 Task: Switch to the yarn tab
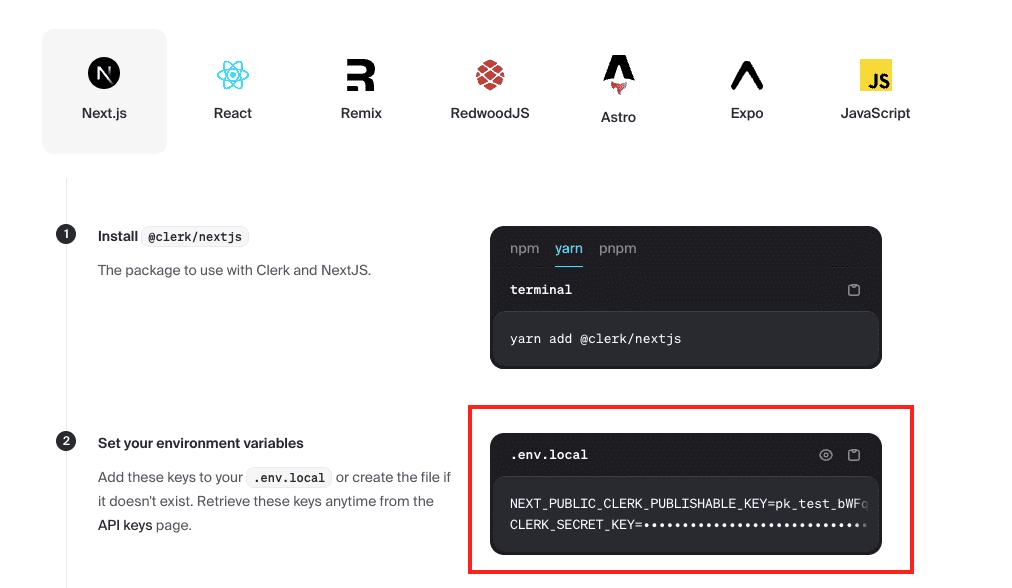pos(569,249)
